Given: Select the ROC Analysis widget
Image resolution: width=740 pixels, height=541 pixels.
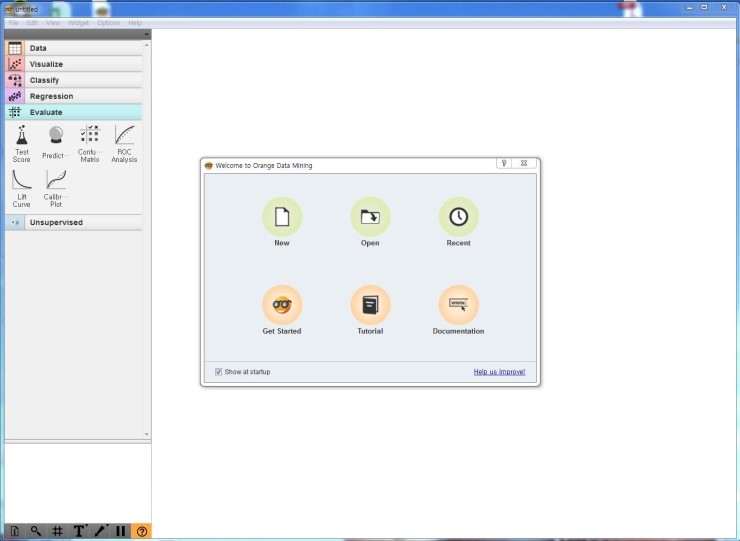Looking at the screenshot, I should click(x=124, y=144).
